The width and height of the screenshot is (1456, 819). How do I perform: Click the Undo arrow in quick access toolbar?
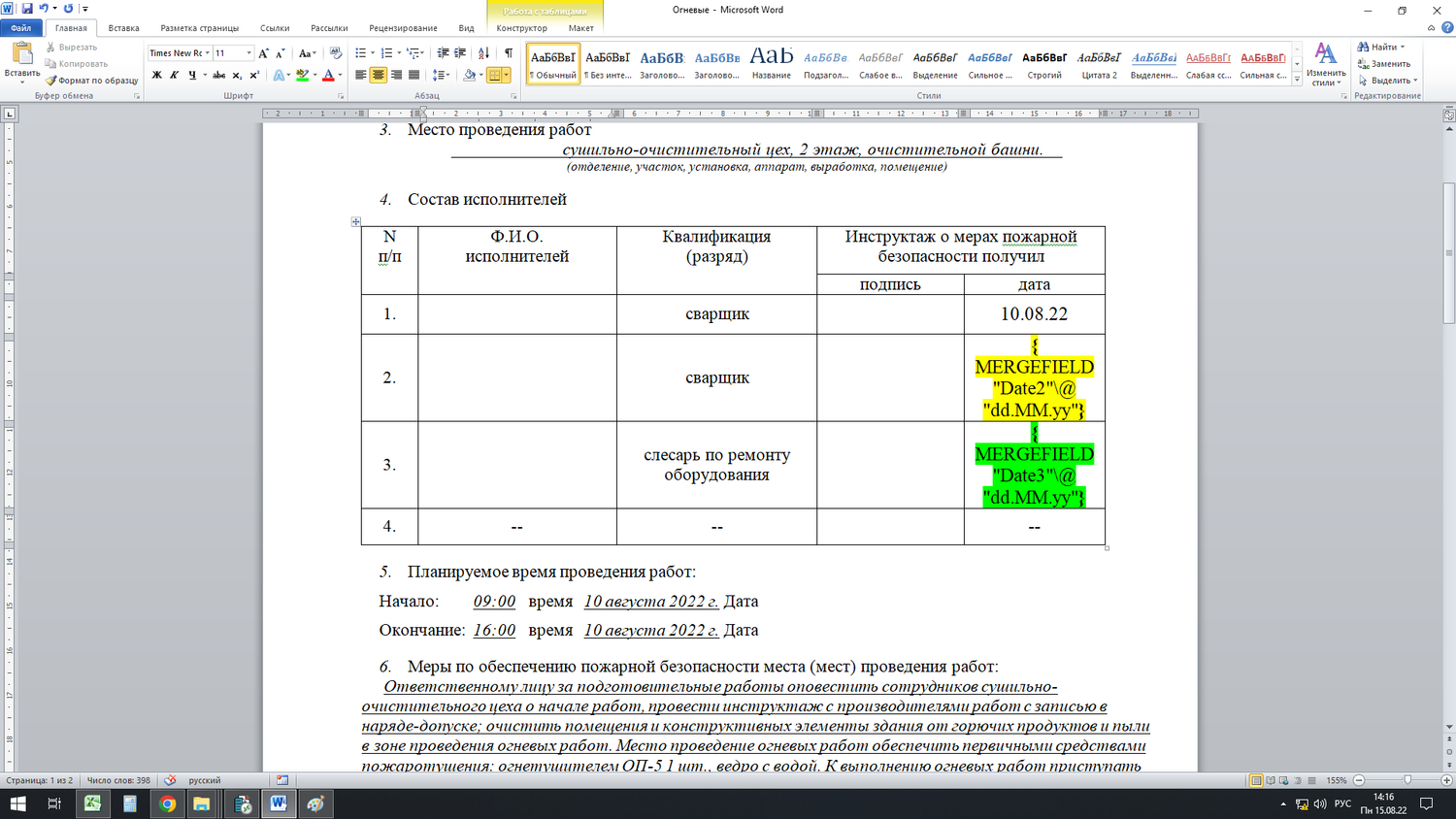(44, 8)
